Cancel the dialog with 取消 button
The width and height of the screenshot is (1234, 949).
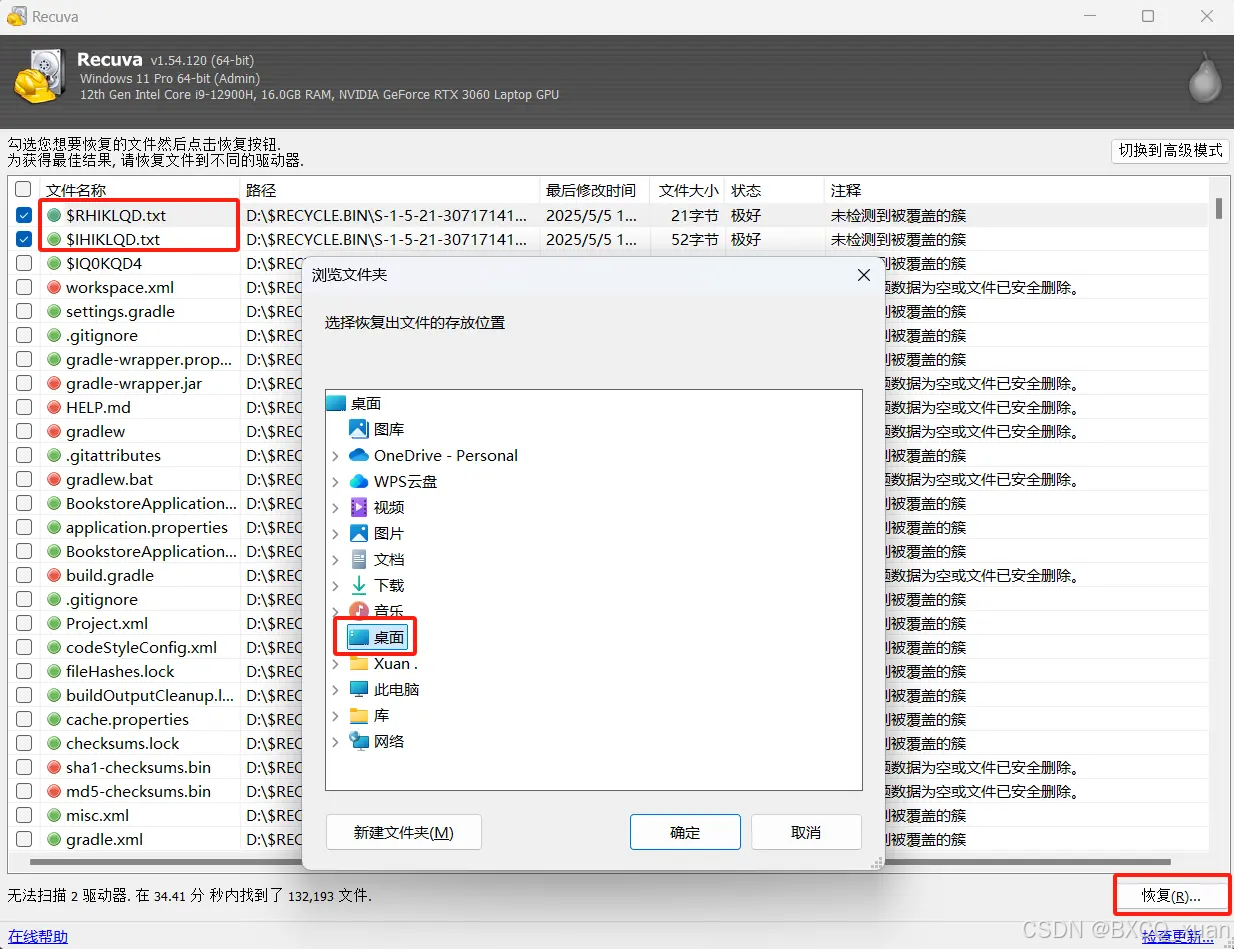tap(806, 832)
